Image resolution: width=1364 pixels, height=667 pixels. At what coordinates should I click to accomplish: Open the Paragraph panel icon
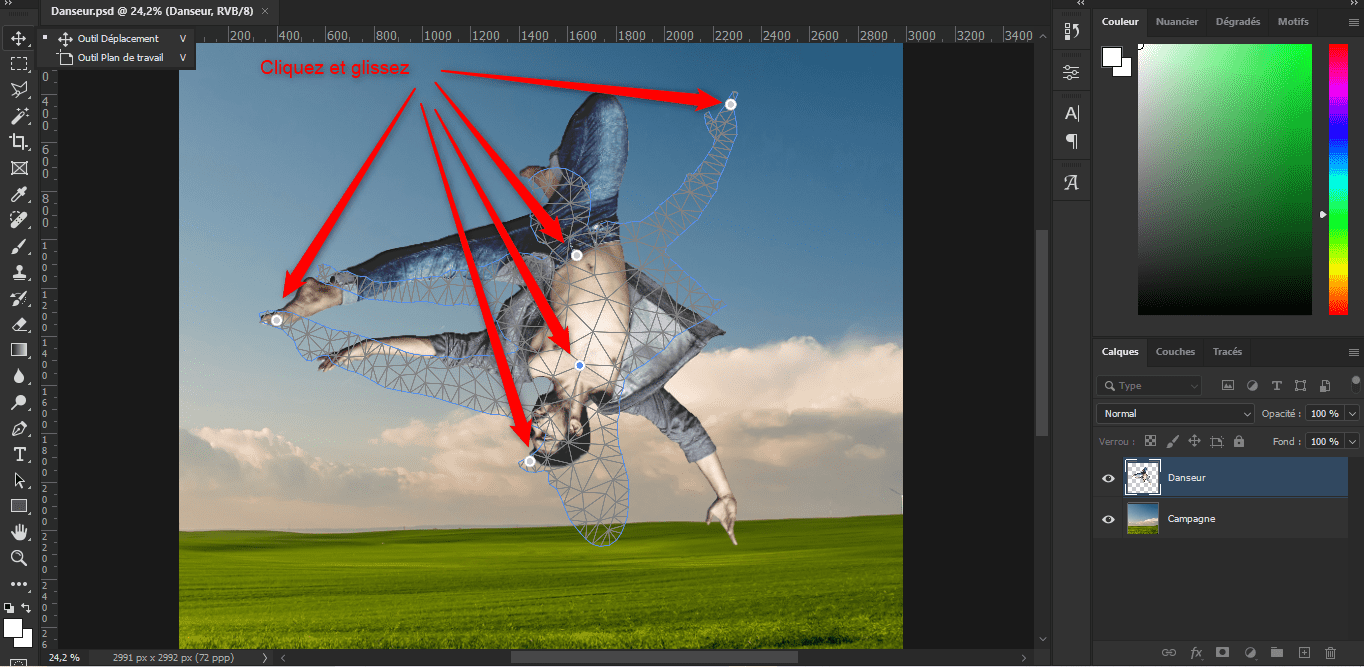(x=1072, y=141)
